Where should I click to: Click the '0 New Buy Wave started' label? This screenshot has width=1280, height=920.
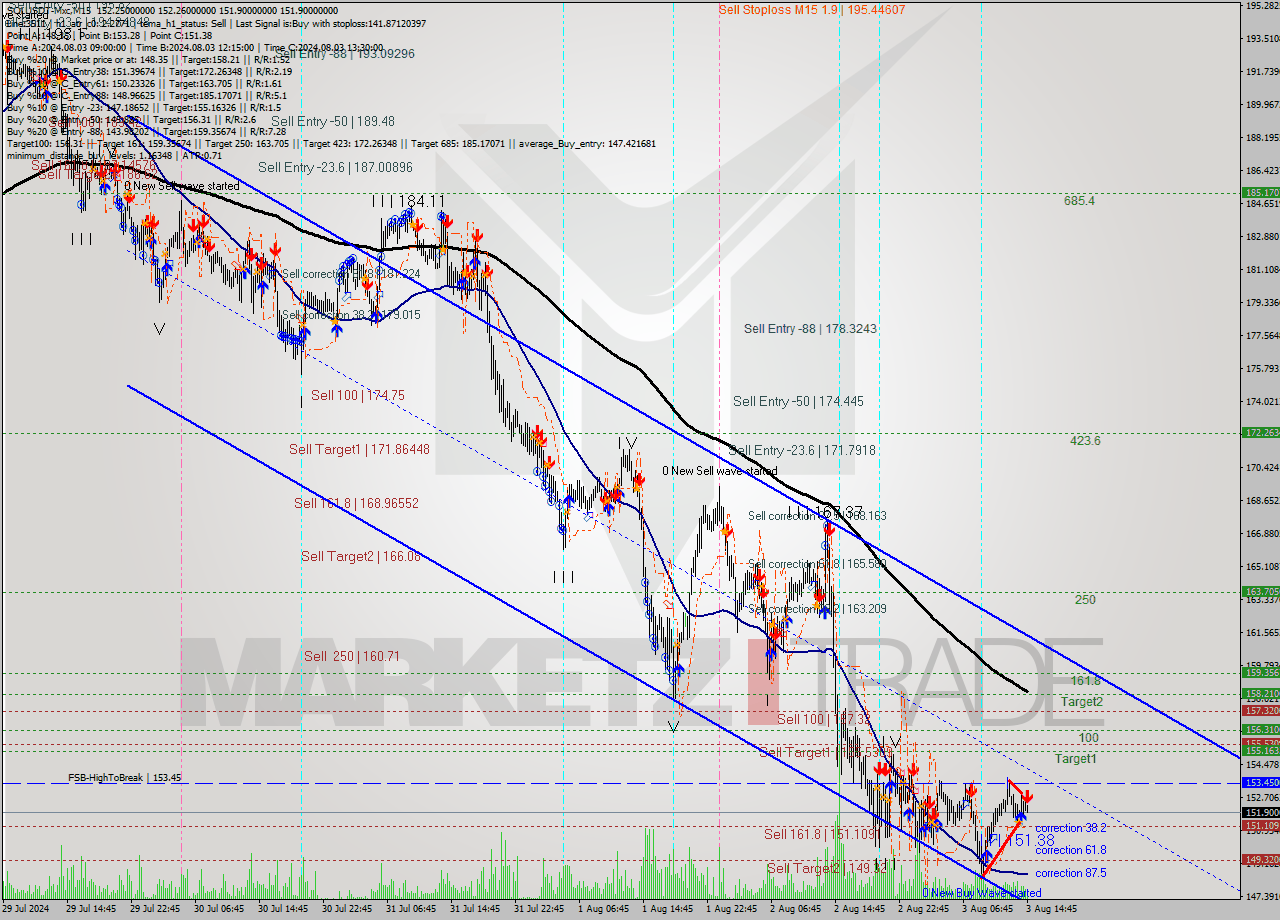(981, 893)
